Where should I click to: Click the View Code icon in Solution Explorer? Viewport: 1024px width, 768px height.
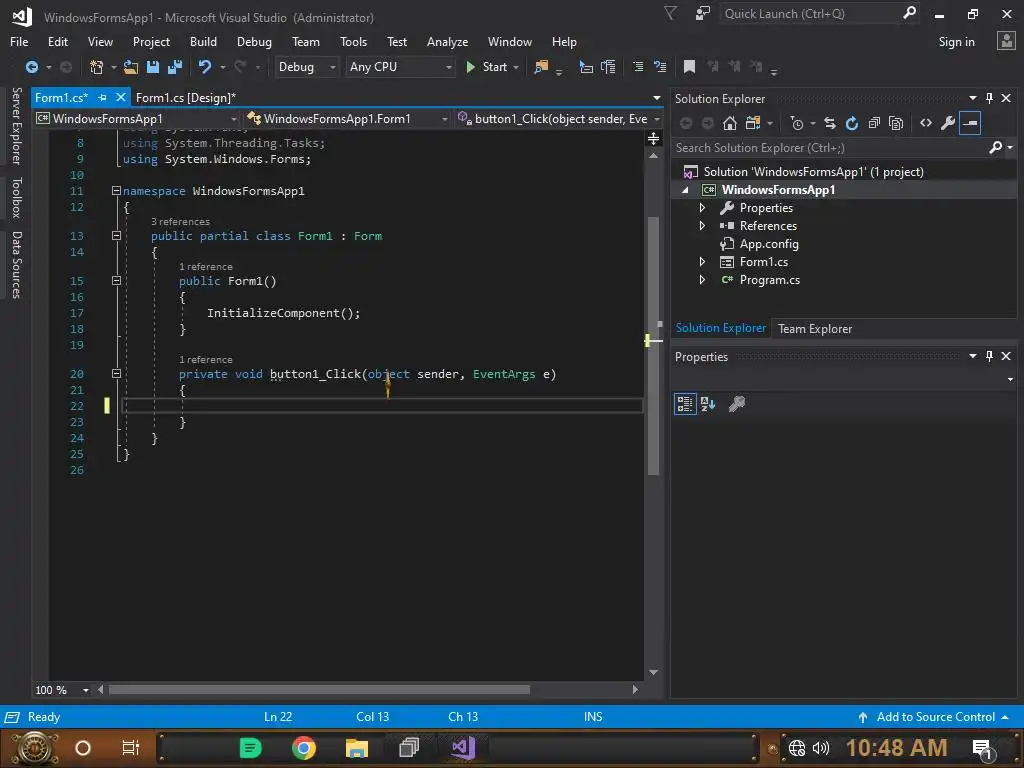pos(926,123)
